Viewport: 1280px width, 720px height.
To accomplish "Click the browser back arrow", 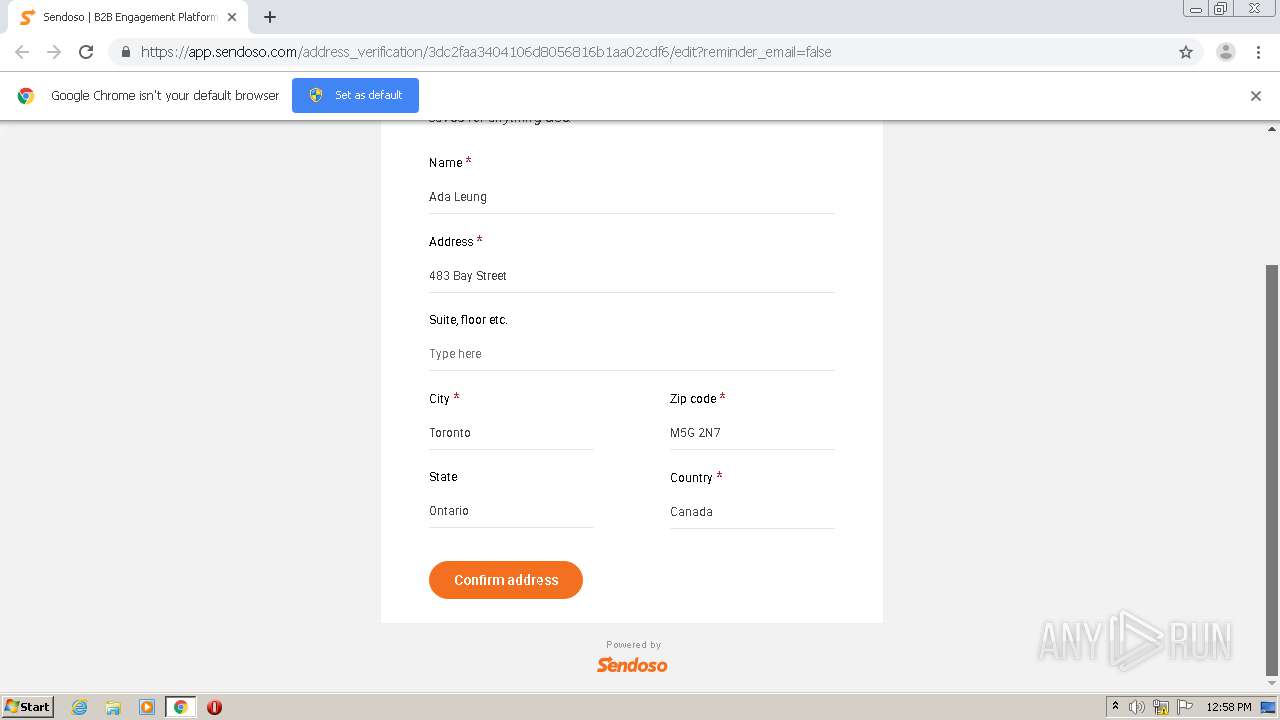I will (x=22, y=52).
